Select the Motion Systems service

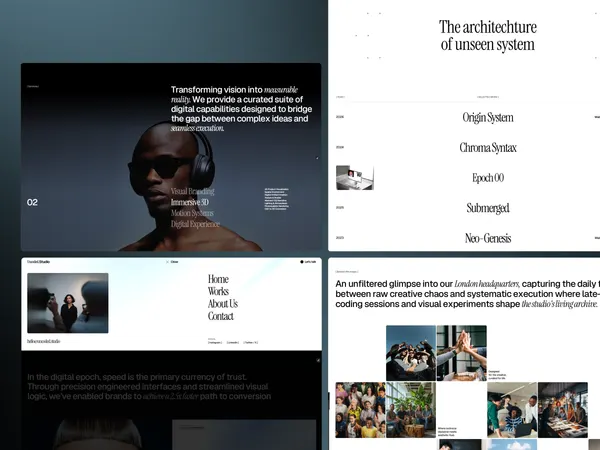click(x=192, y=213)
